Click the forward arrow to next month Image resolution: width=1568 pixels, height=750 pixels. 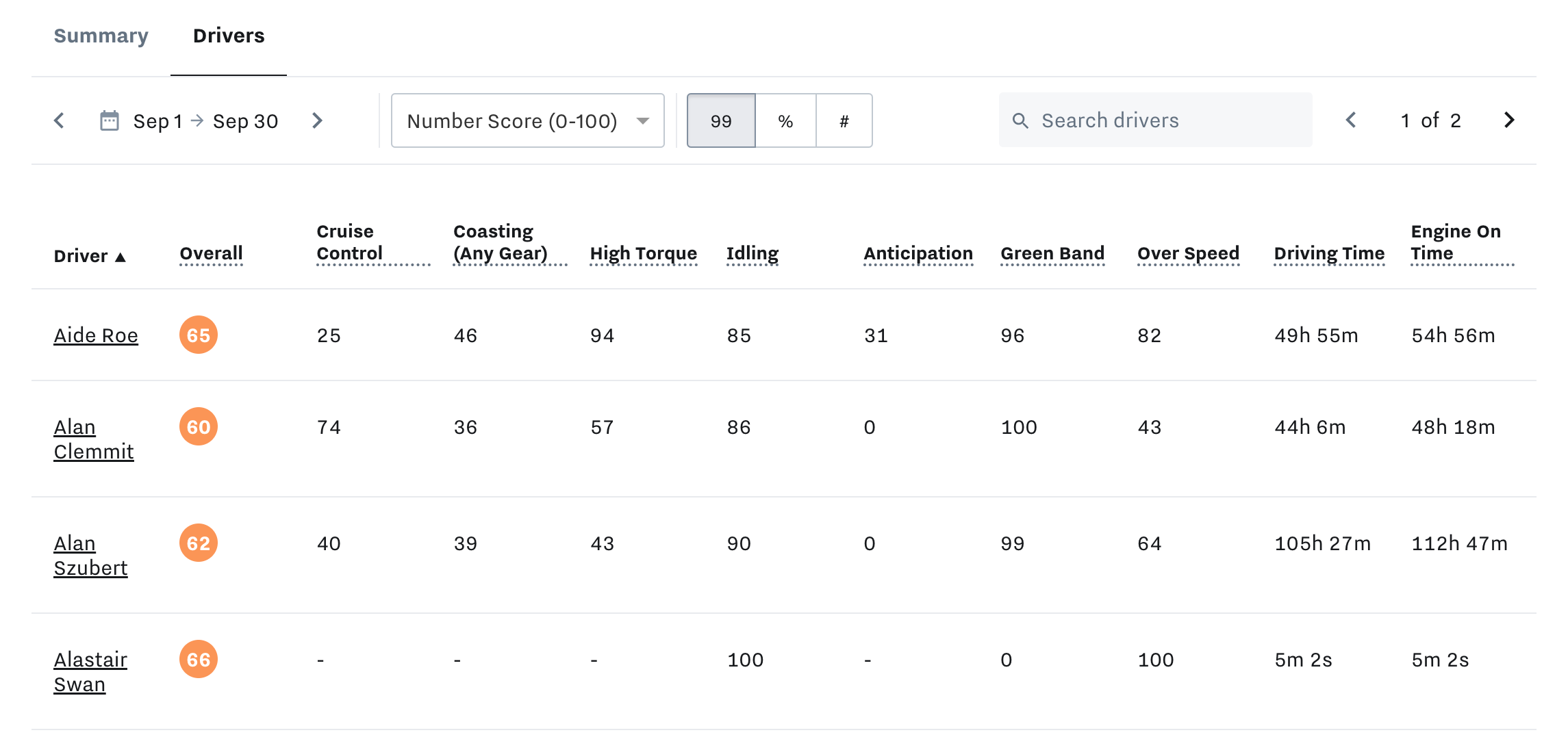pos(320,120)
